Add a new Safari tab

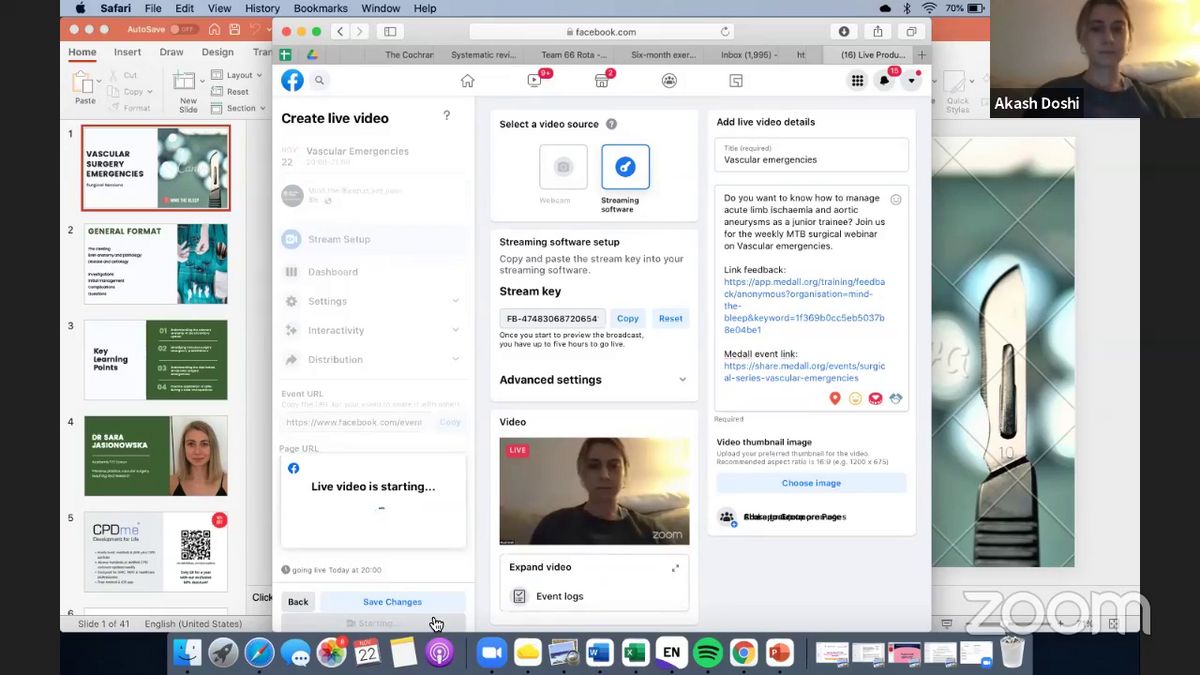[x=922, y=55]
